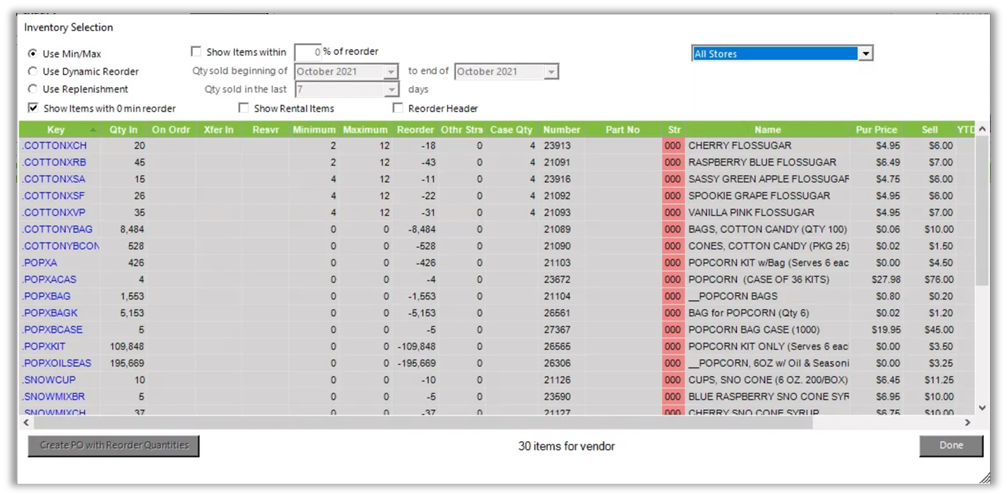Sort by the Qty In column header
The image size is (1007, 497).
tap(125, 130)
